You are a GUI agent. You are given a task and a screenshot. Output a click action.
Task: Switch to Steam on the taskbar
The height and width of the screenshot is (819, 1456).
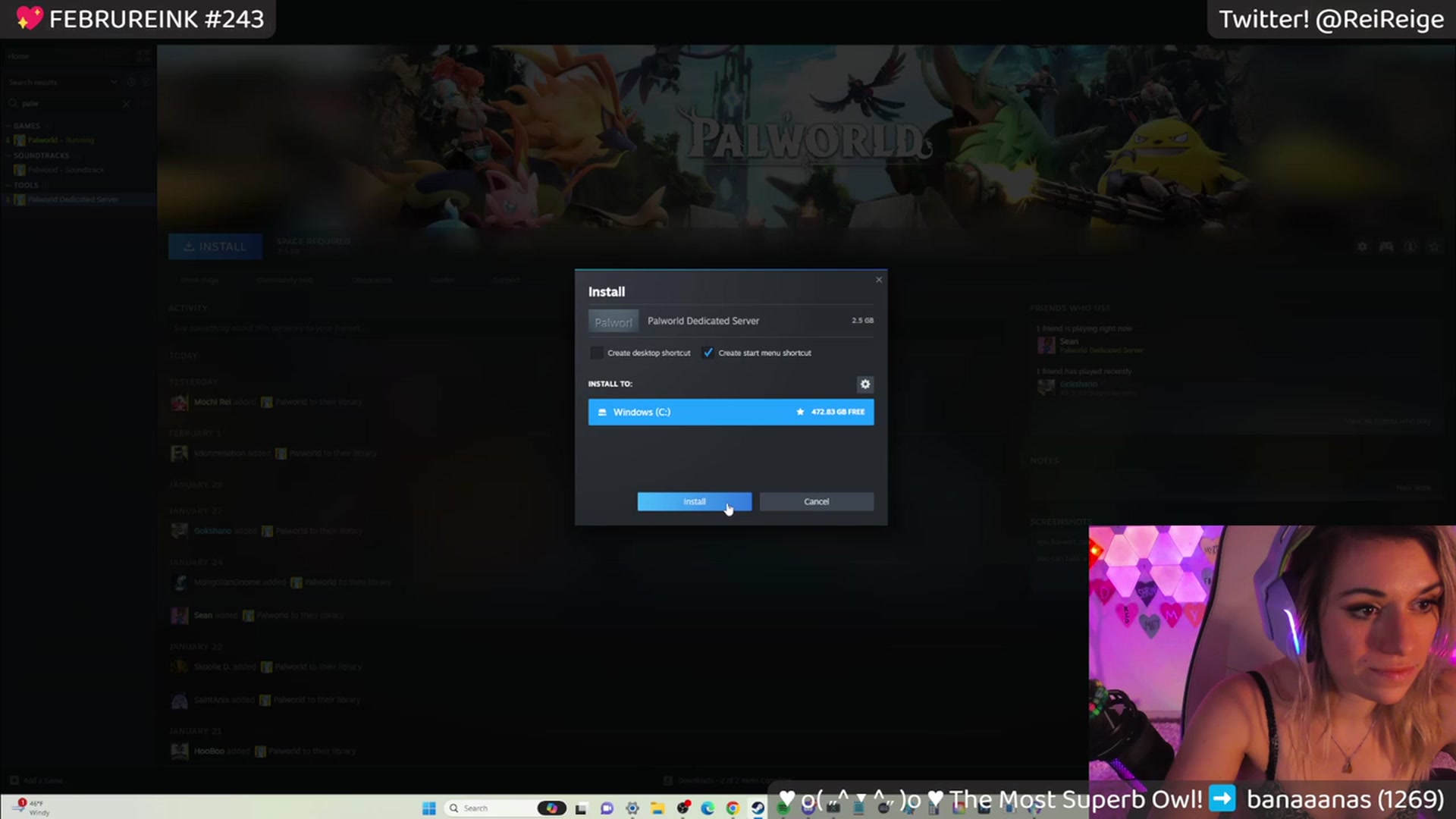pos(758,808)
